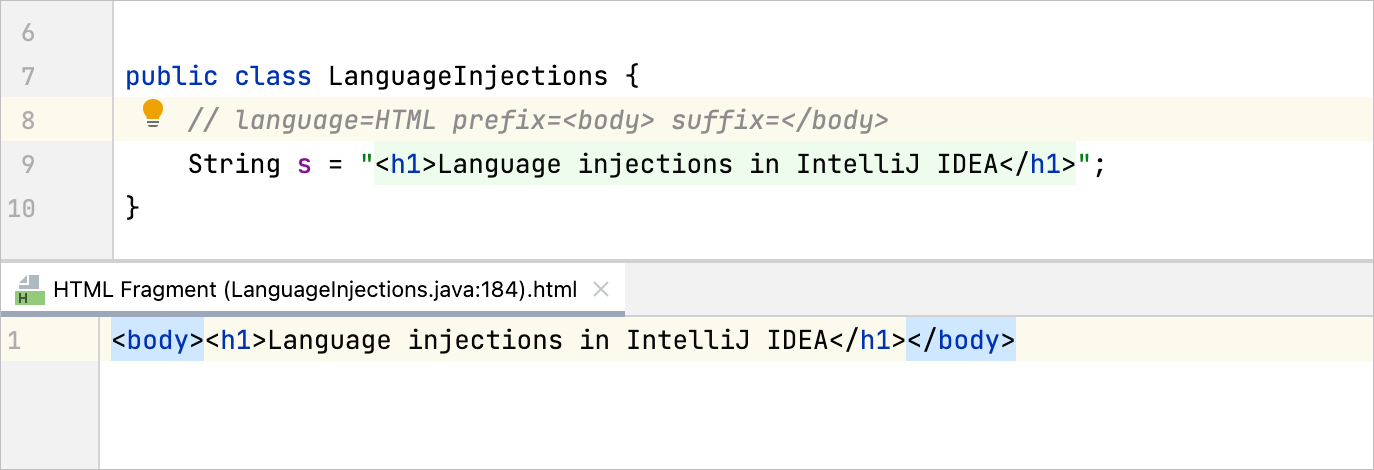Click line number 6 in the gutter
Screen dimensions: 1374x470
click(27, 33)
